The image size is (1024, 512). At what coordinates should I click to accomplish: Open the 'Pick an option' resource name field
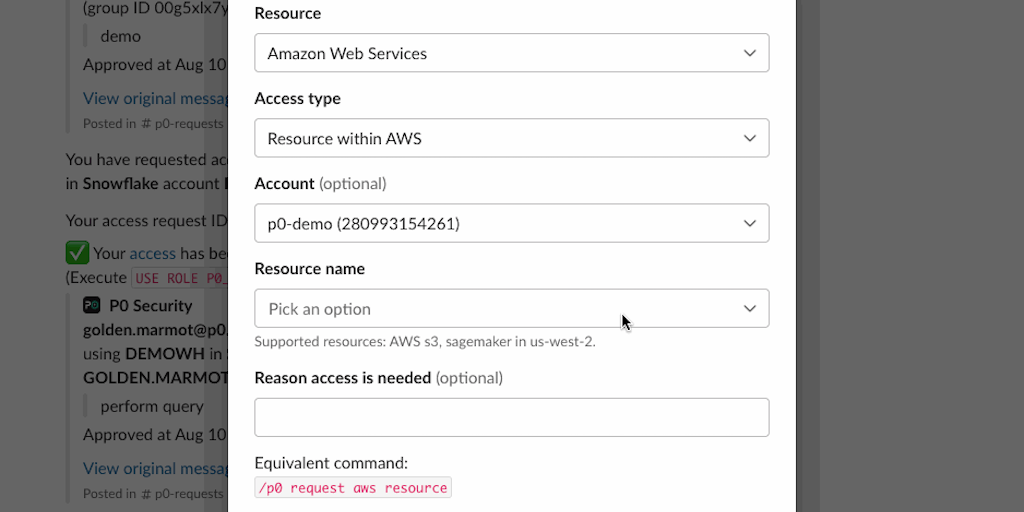tap(500, 309)
